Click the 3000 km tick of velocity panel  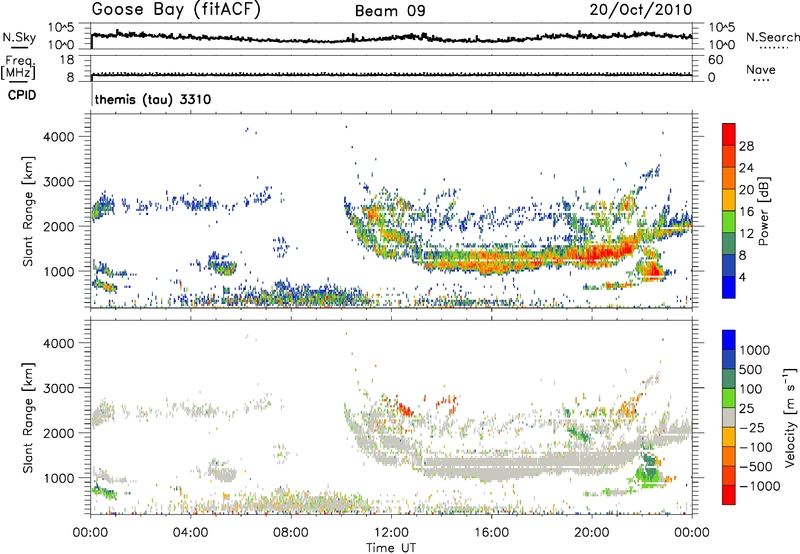(x=58, y=388)
